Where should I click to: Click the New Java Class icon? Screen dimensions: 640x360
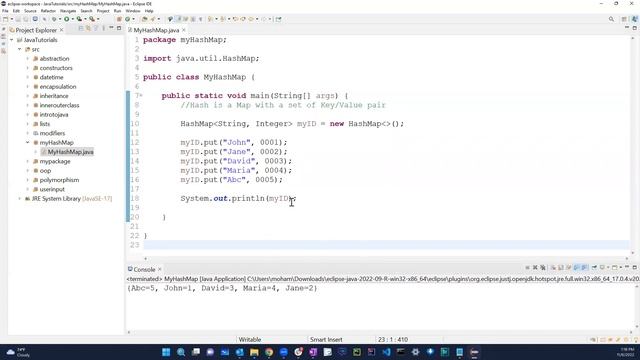pos(127,19)
